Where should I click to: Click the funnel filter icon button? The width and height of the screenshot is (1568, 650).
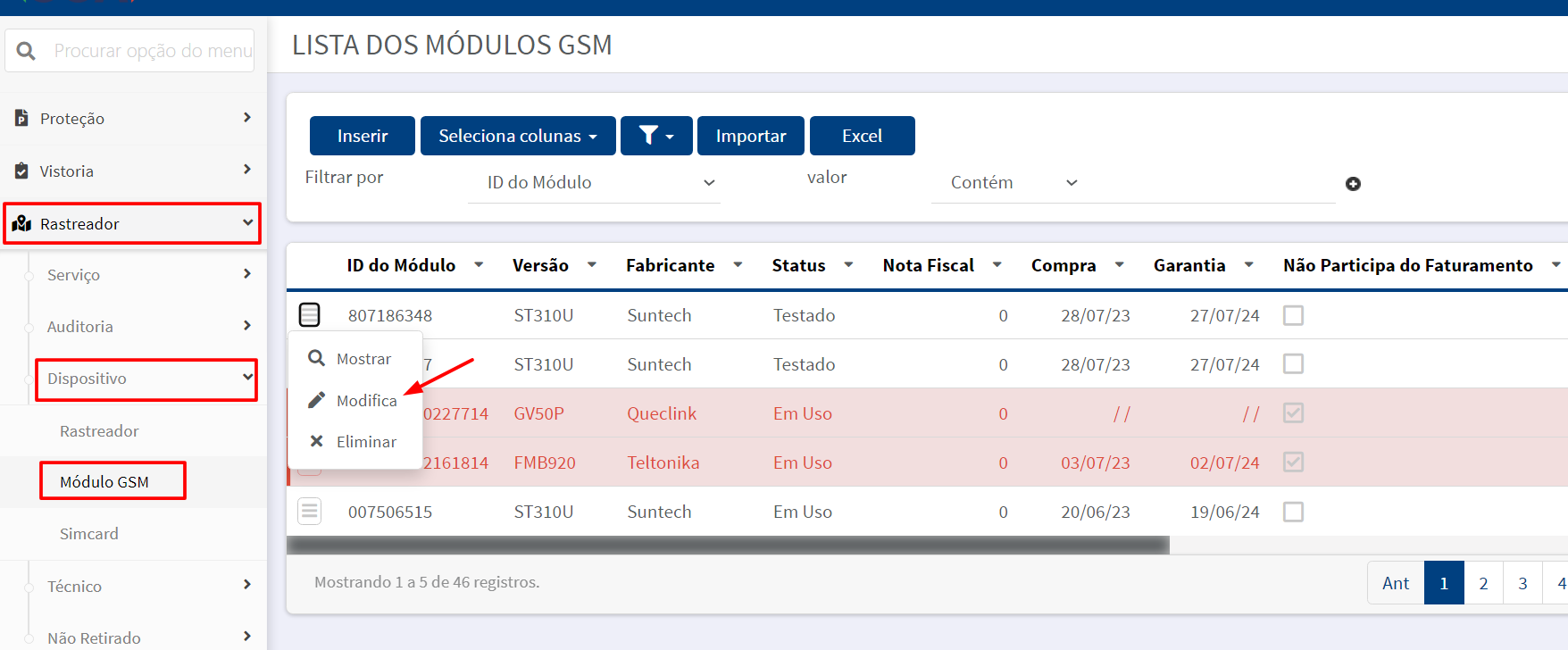pos(656,136)
